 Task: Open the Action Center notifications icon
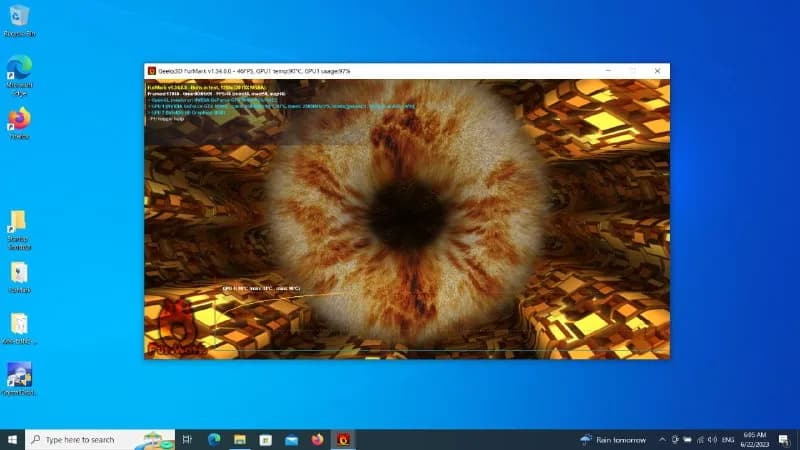coord(784,440)
